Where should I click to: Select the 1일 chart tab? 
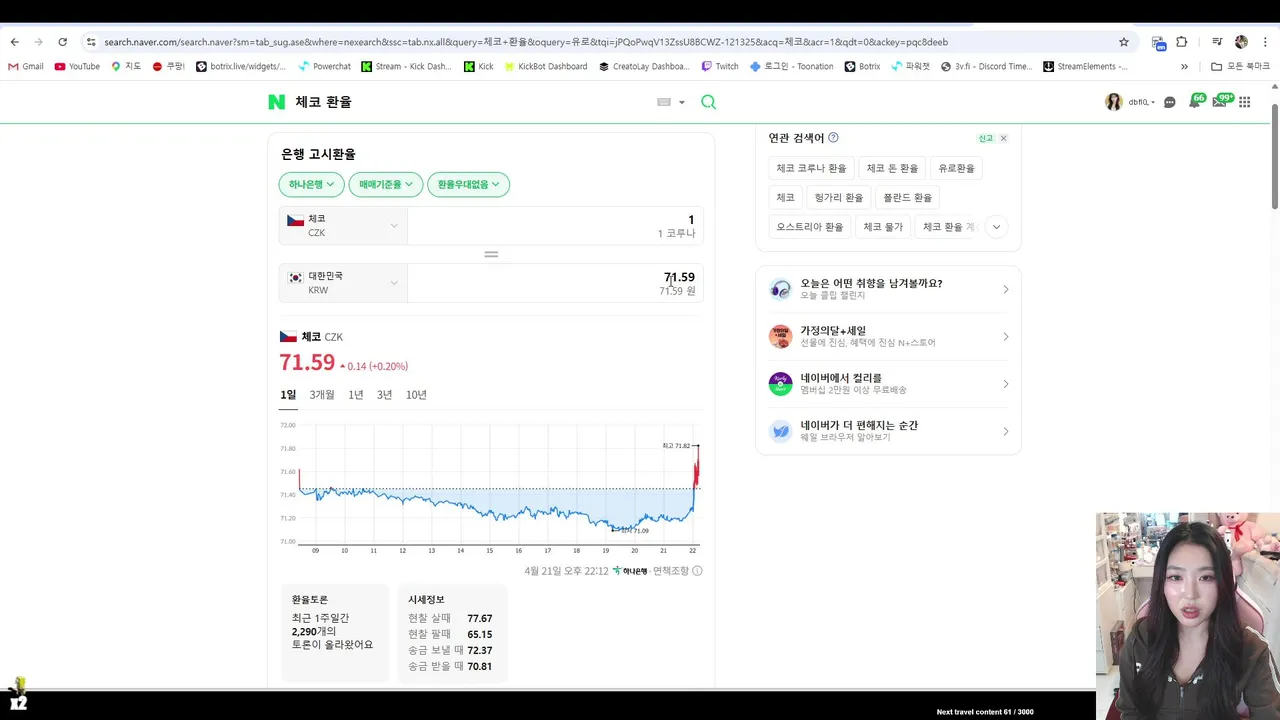pos(288,395)
